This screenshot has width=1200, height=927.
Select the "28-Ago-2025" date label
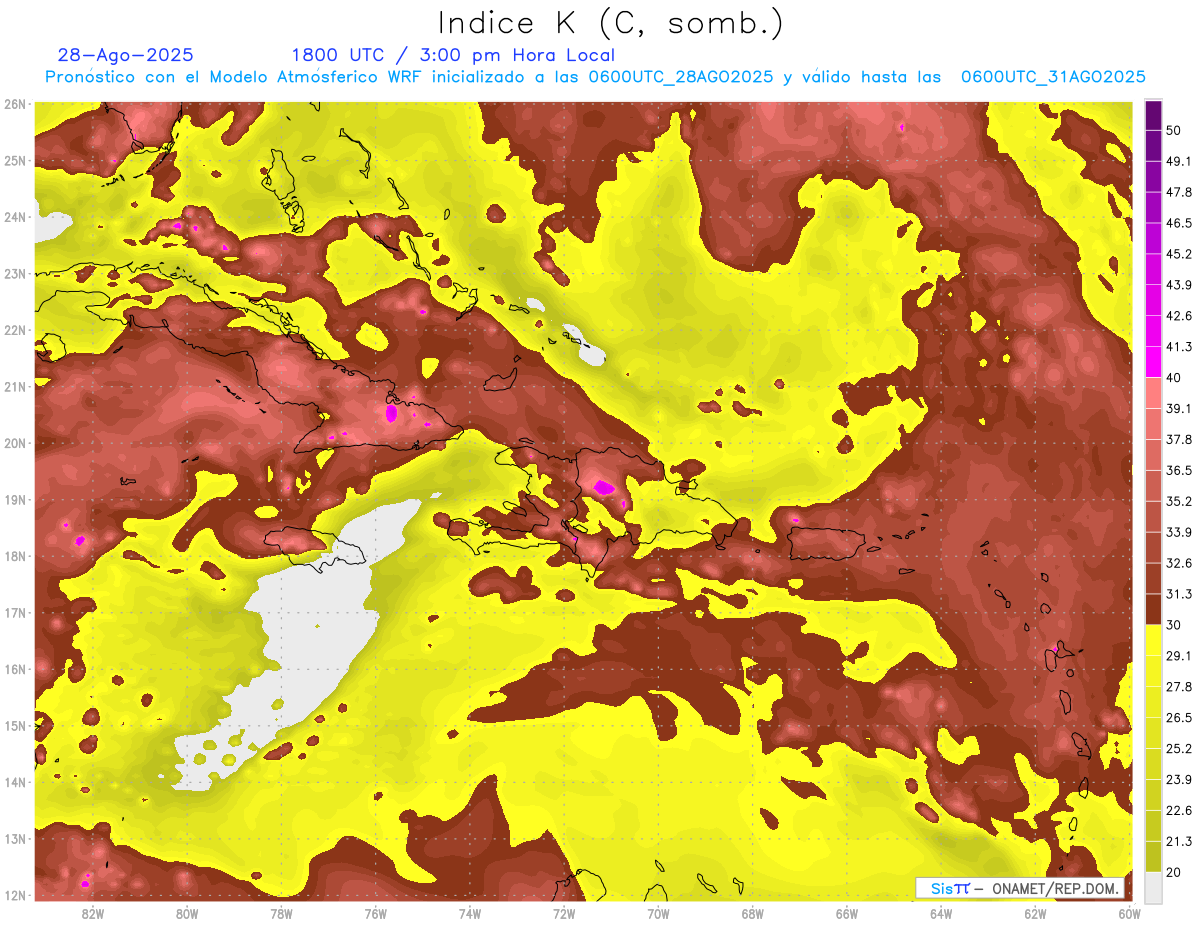(125, 55)
